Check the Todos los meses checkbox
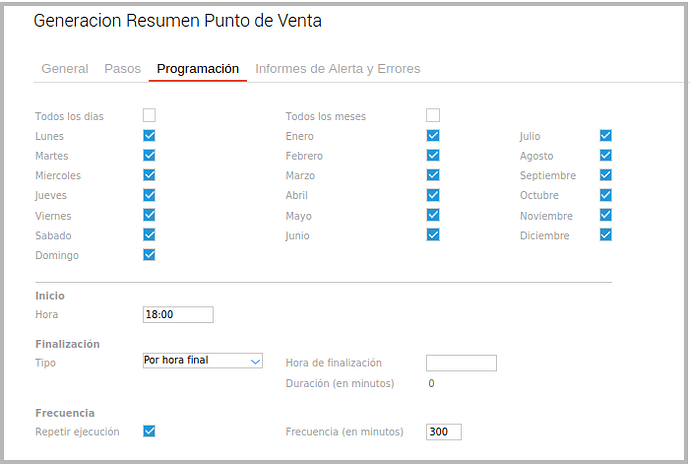 point(433,115)
